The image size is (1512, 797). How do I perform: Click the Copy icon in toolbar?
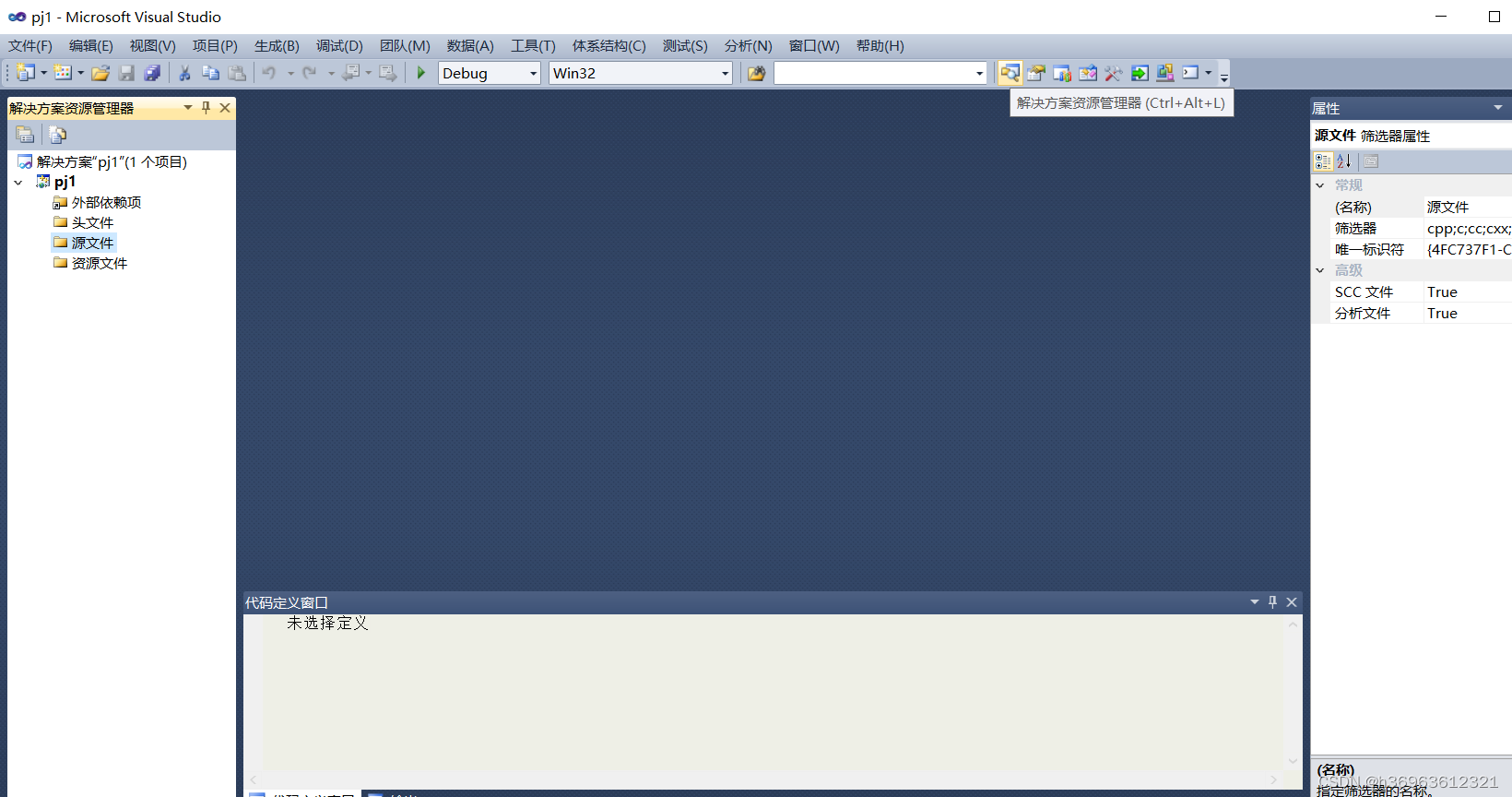210,73
